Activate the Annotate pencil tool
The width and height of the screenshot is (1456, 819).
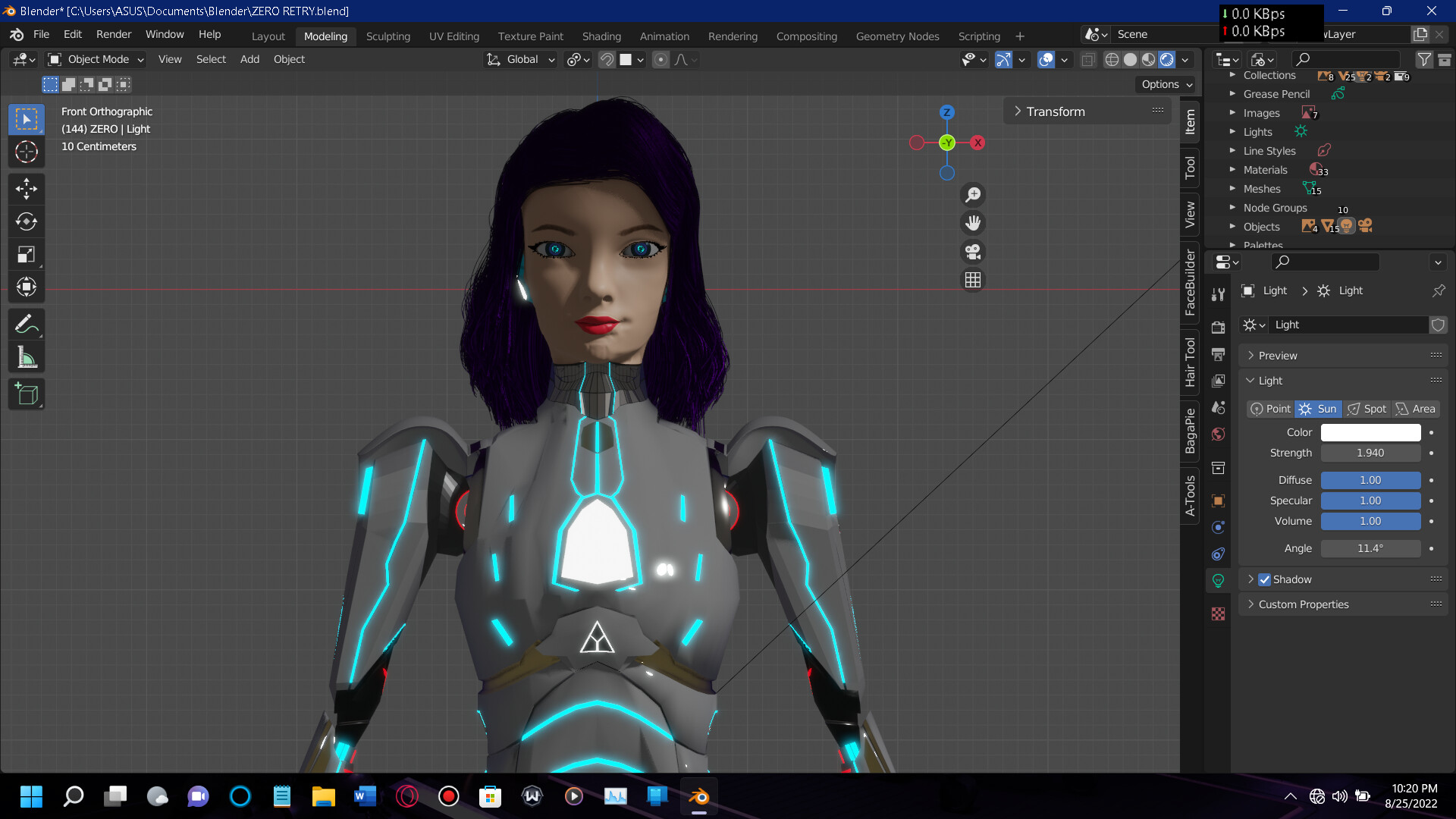(27, 325)
